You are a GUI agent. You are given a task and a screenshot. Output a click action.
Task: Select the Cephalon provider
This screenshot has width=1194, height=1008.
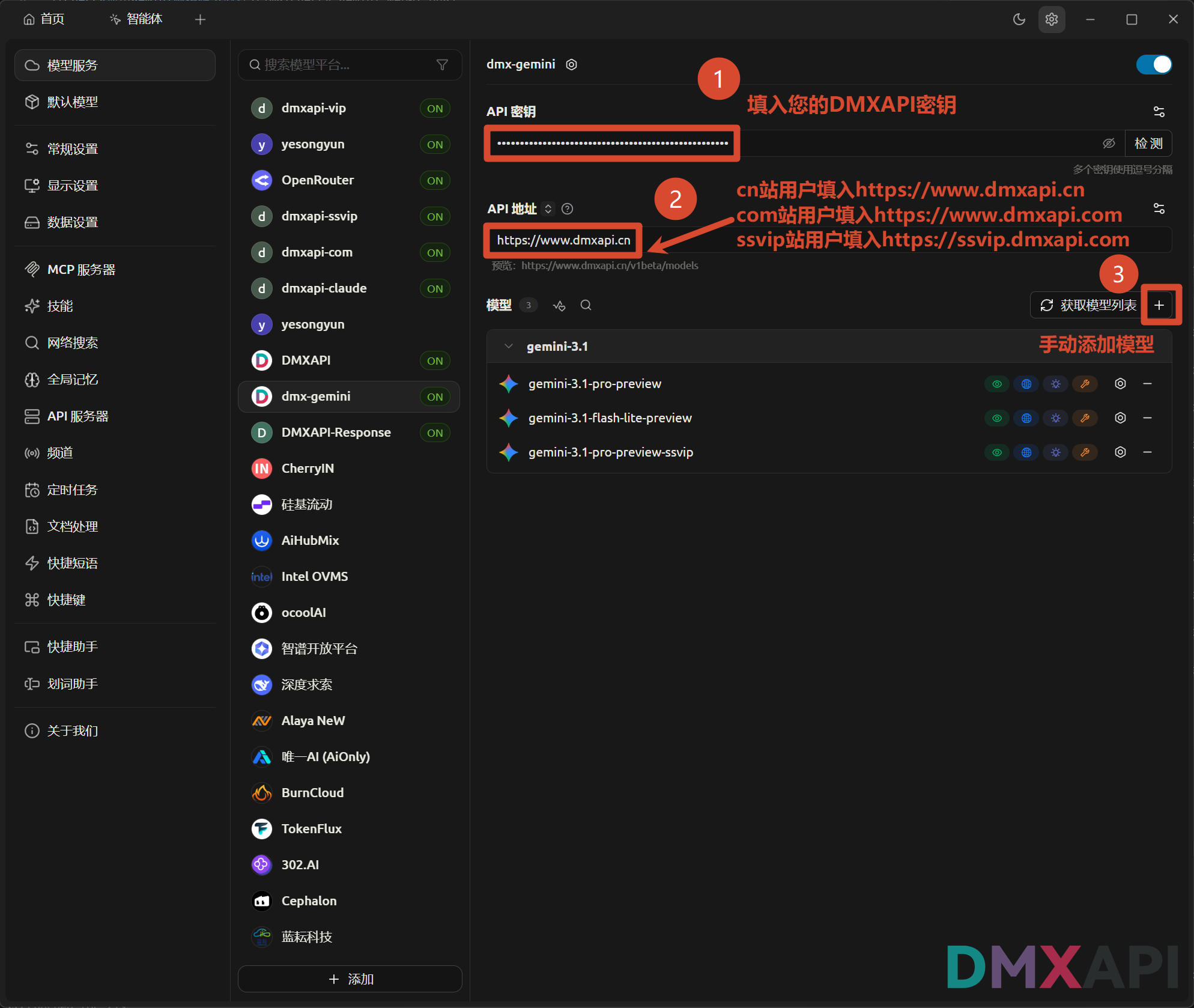(x=349, y=901)
